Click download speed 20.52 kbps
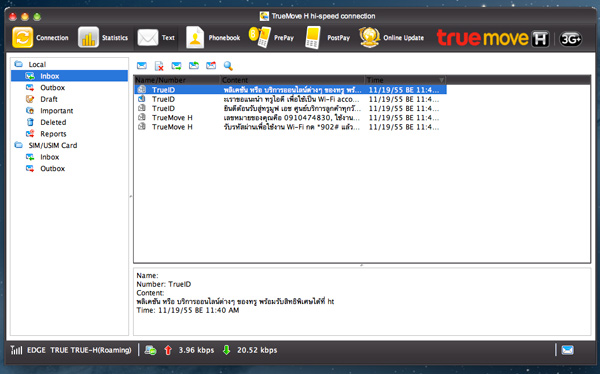Viewport: 600px width, 374px height. pos(257,350)
